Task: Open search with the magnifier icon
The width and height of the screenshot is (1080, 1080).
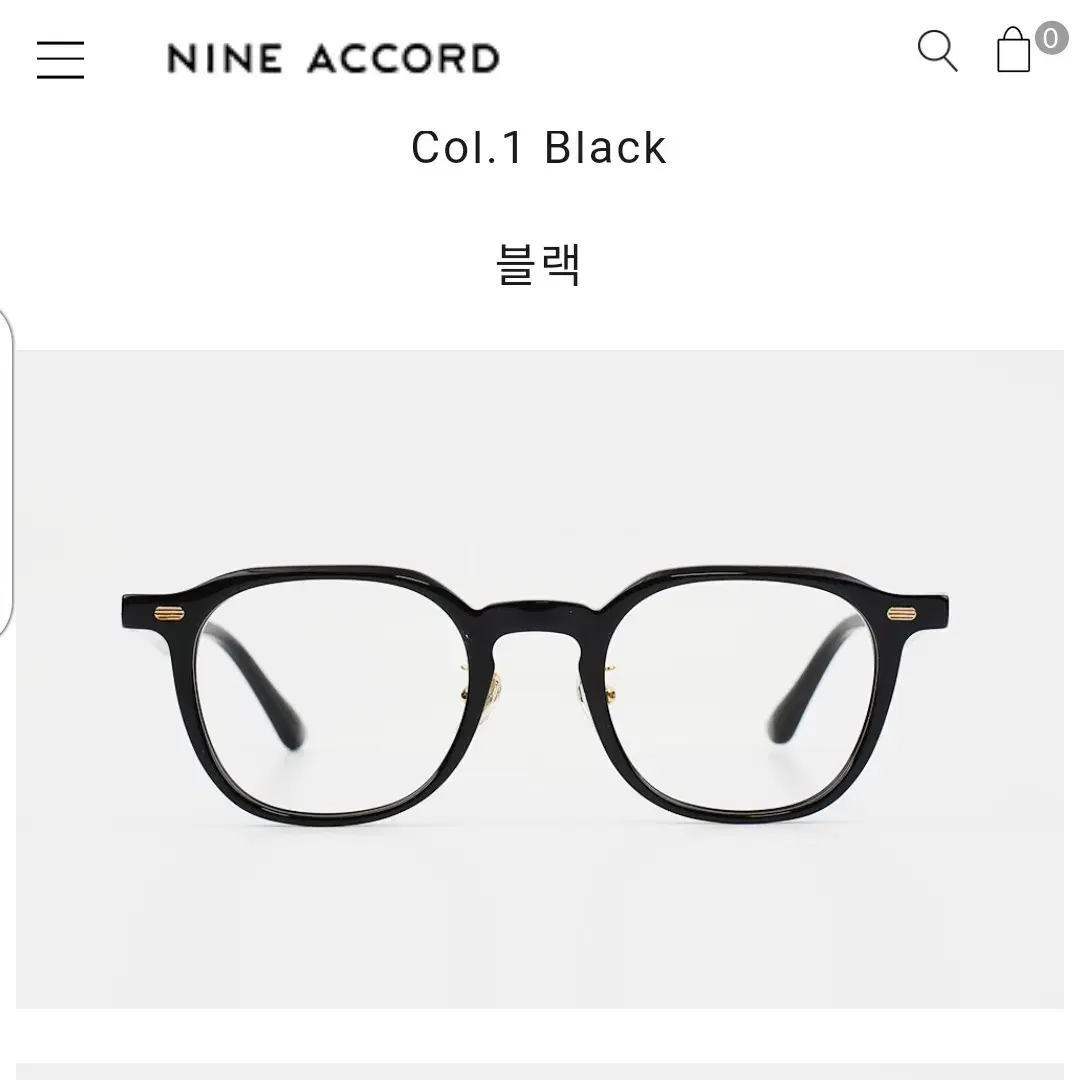Action: pyautogui.click(x=937, y=50)
